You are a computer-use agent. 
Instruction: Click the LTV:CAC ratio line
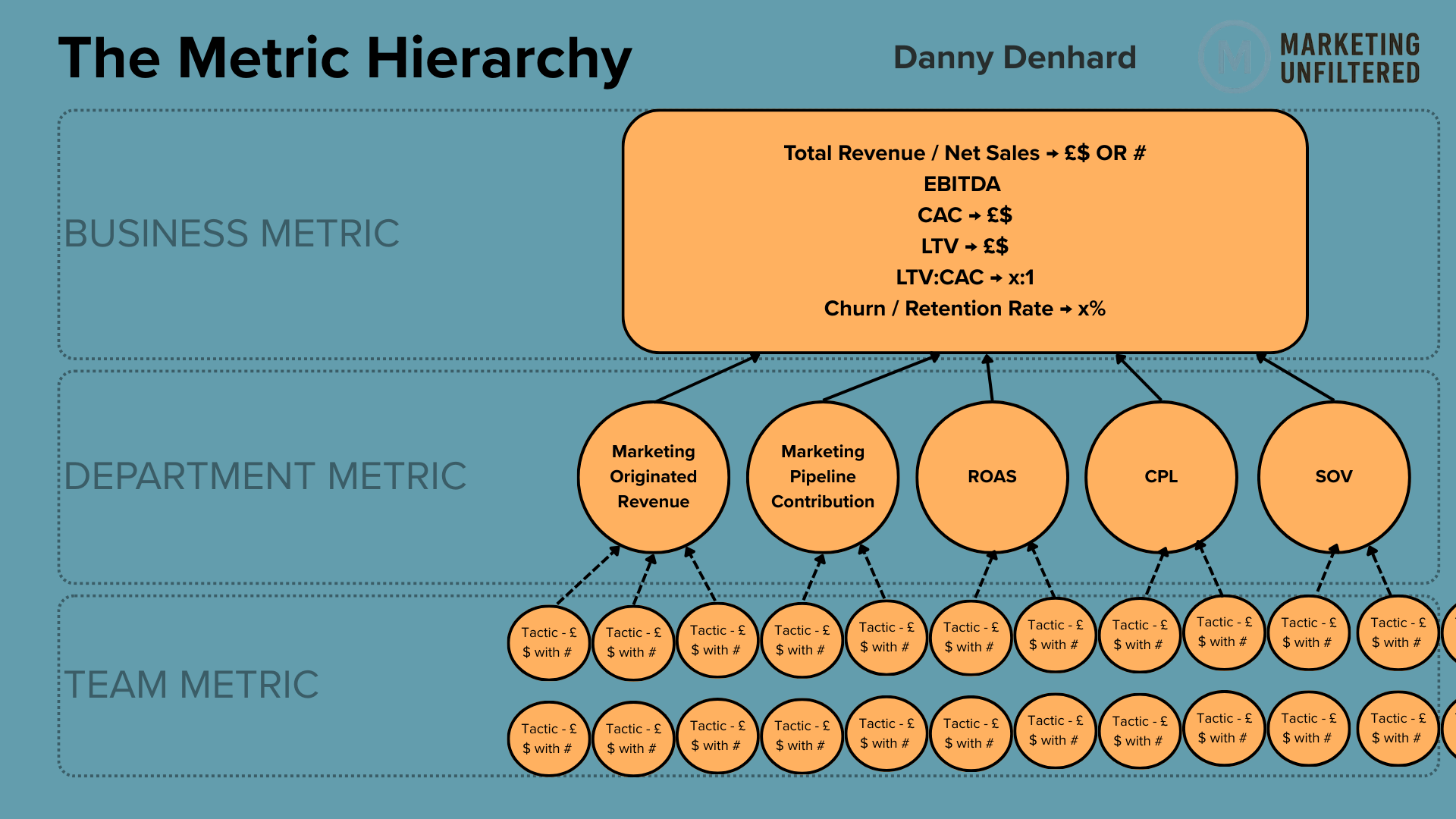pos(964,278)
